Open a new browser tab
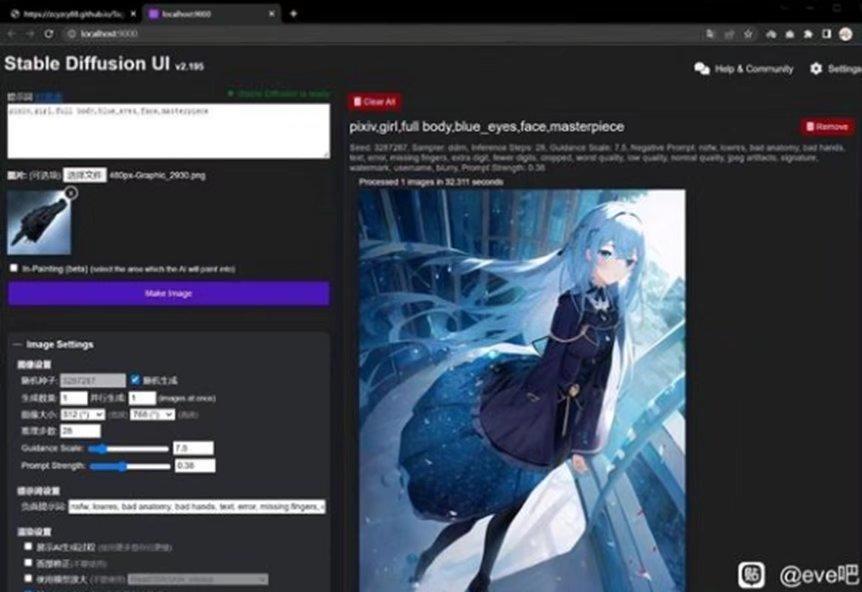 294,14
